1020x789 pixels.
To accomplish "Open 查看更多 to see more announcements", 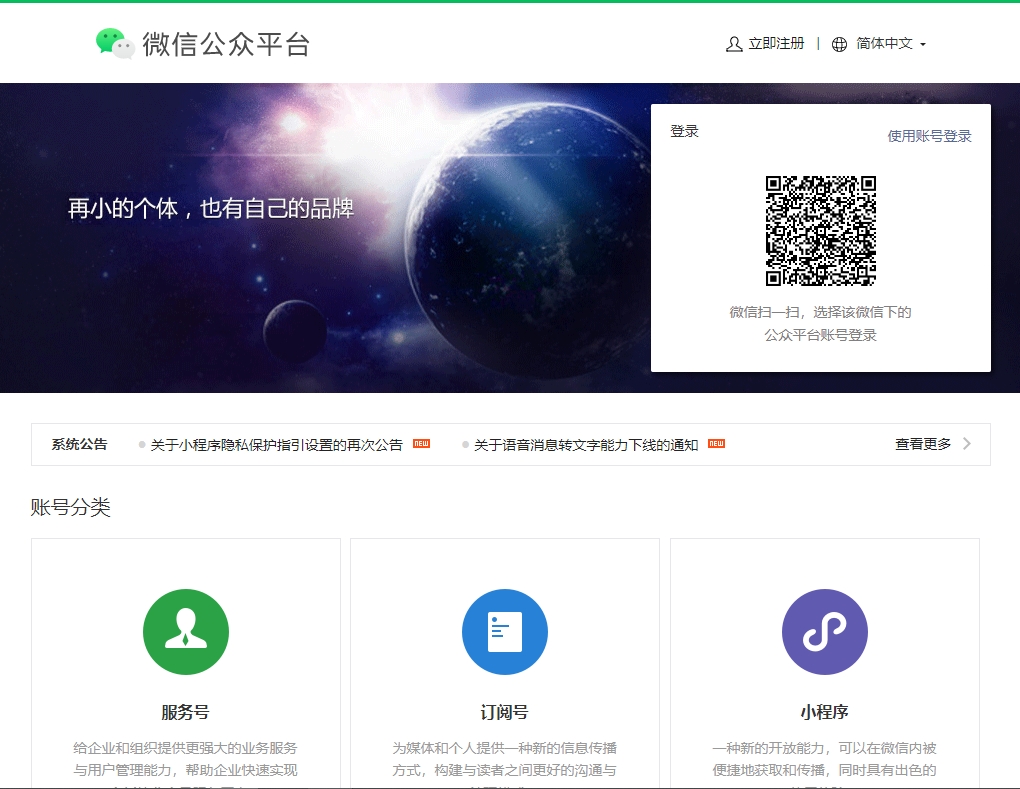I will click(x=922, y=444).
